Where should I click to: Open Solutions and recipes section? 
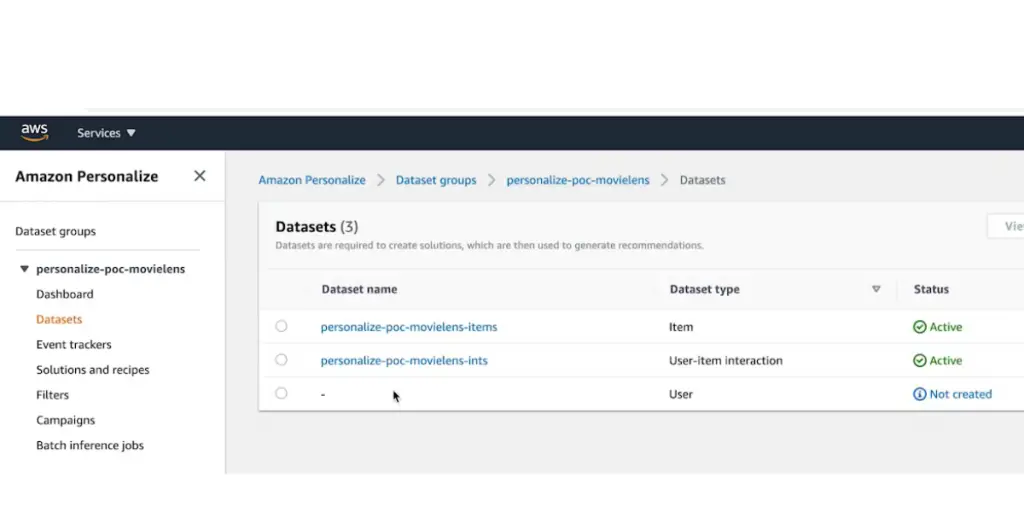93,370
